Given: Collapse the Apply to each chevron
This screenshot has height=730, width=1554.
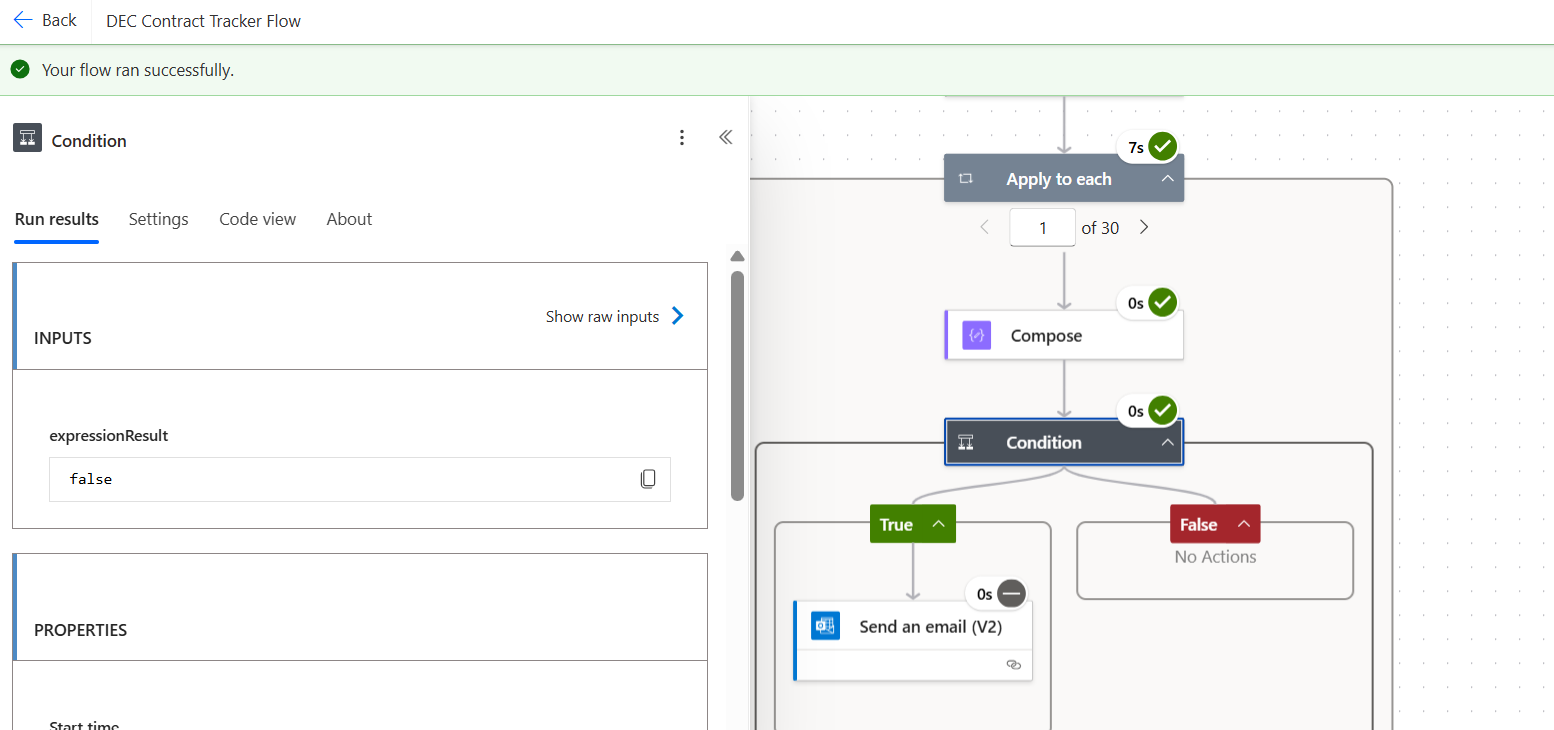Looking at the screenshot, I should click(1167, 178).
